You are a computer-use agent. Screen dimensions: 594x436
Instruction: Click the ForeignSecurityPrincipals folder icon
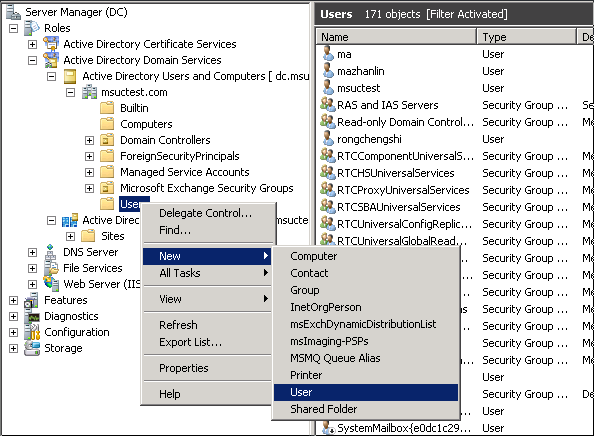click(107, 156)
